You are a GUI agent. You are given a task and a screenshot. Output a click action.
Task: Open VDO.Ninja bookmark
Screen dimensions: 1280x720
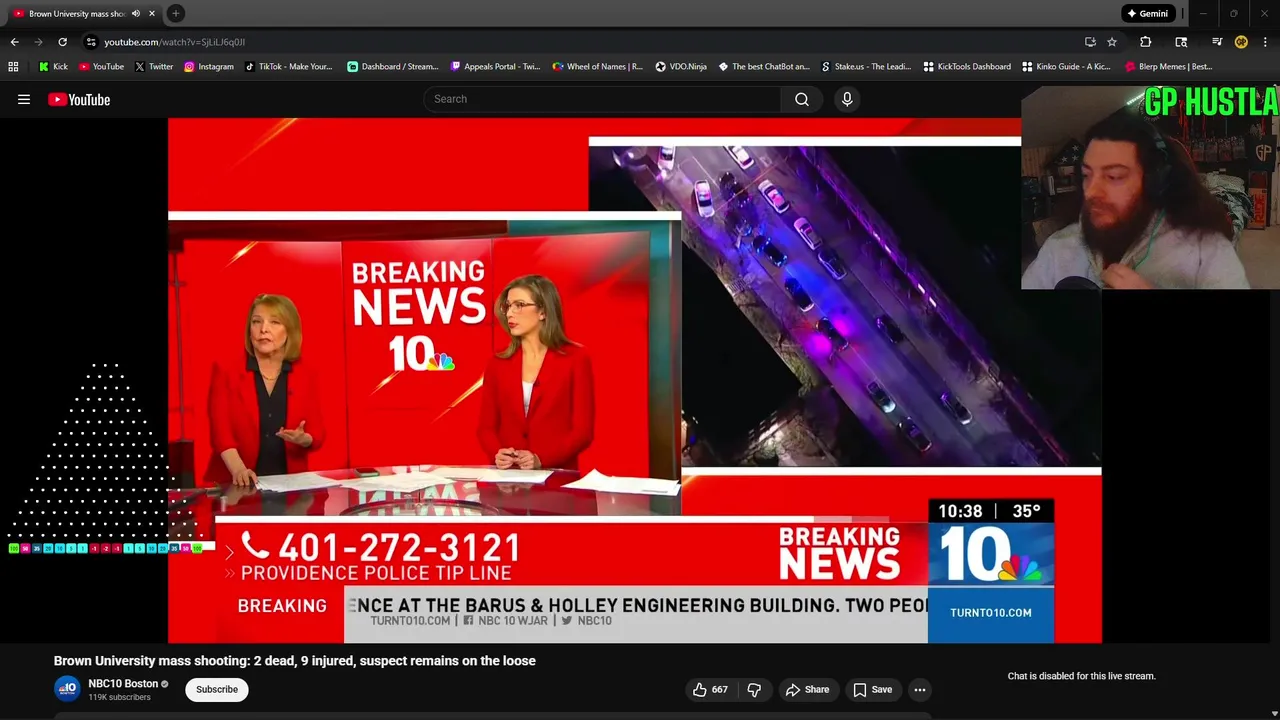681,66
